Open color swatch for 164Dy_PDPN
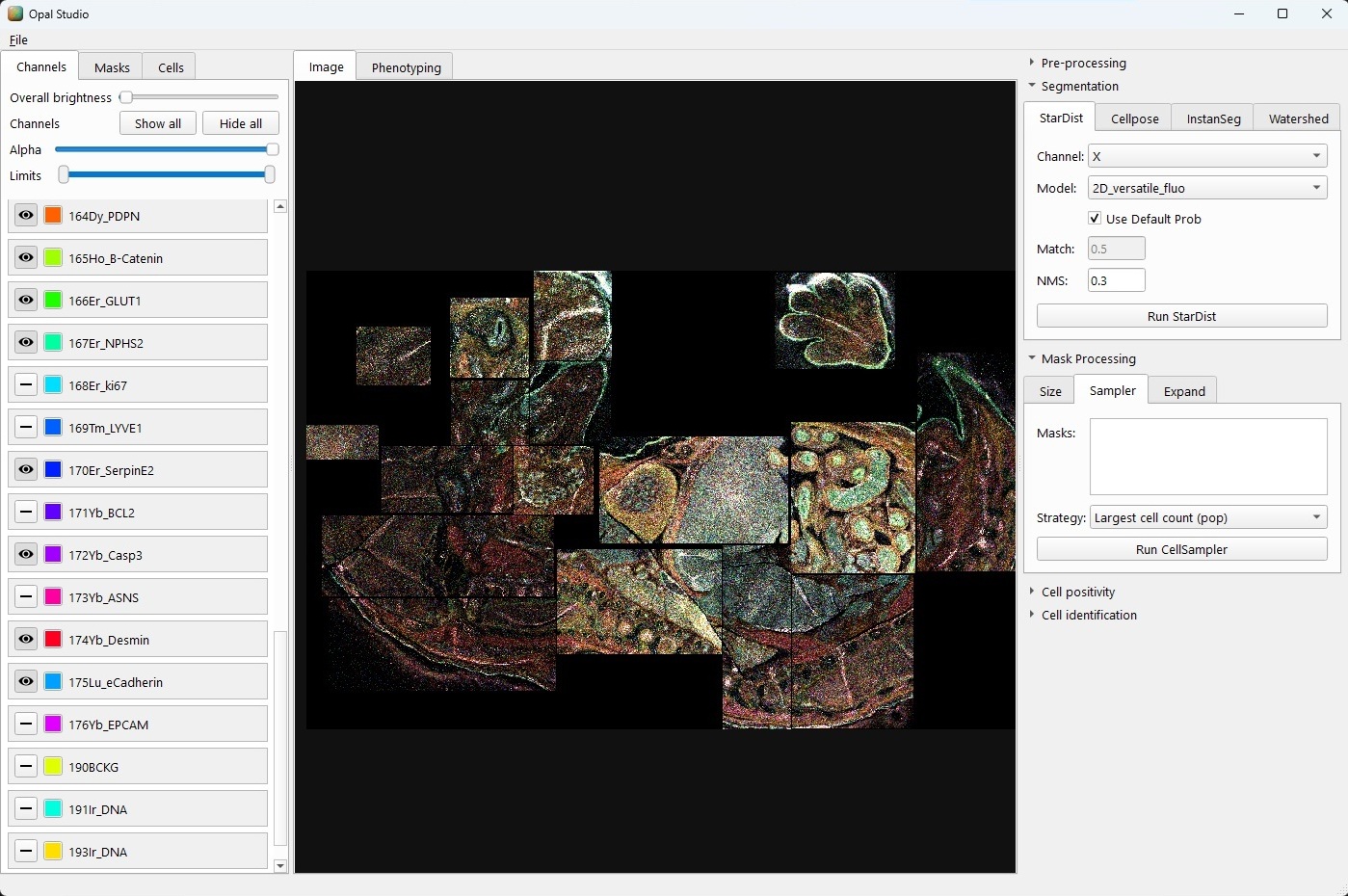1348x896 pixels. (53, 216)
